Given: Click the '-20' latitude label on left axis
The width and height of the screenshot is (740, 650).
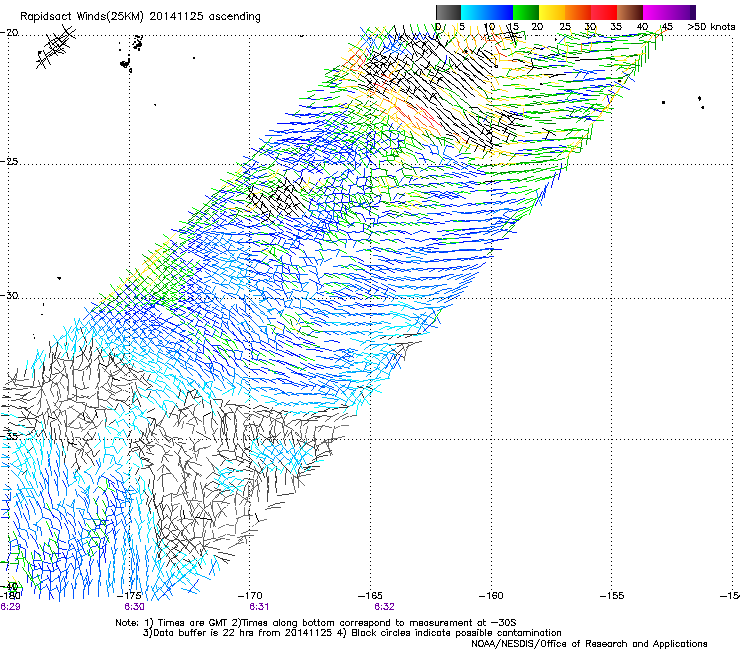Looking at the screenshot, I should [x=9, y=33].
